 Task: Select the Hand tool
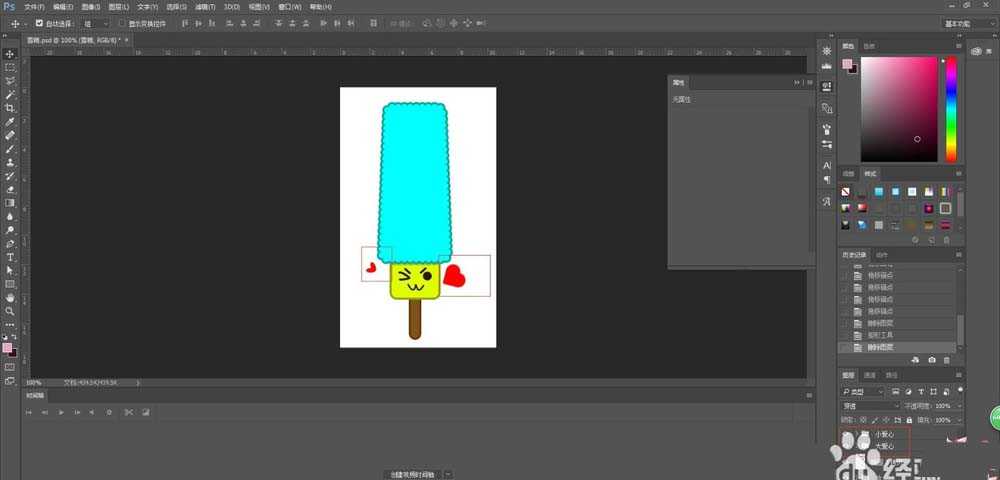point(10,298)
